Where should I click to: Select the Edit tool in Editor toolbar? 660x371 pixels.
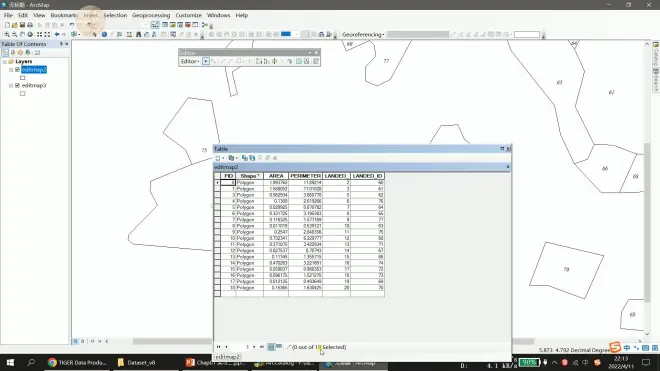click(x=205, y=61)
